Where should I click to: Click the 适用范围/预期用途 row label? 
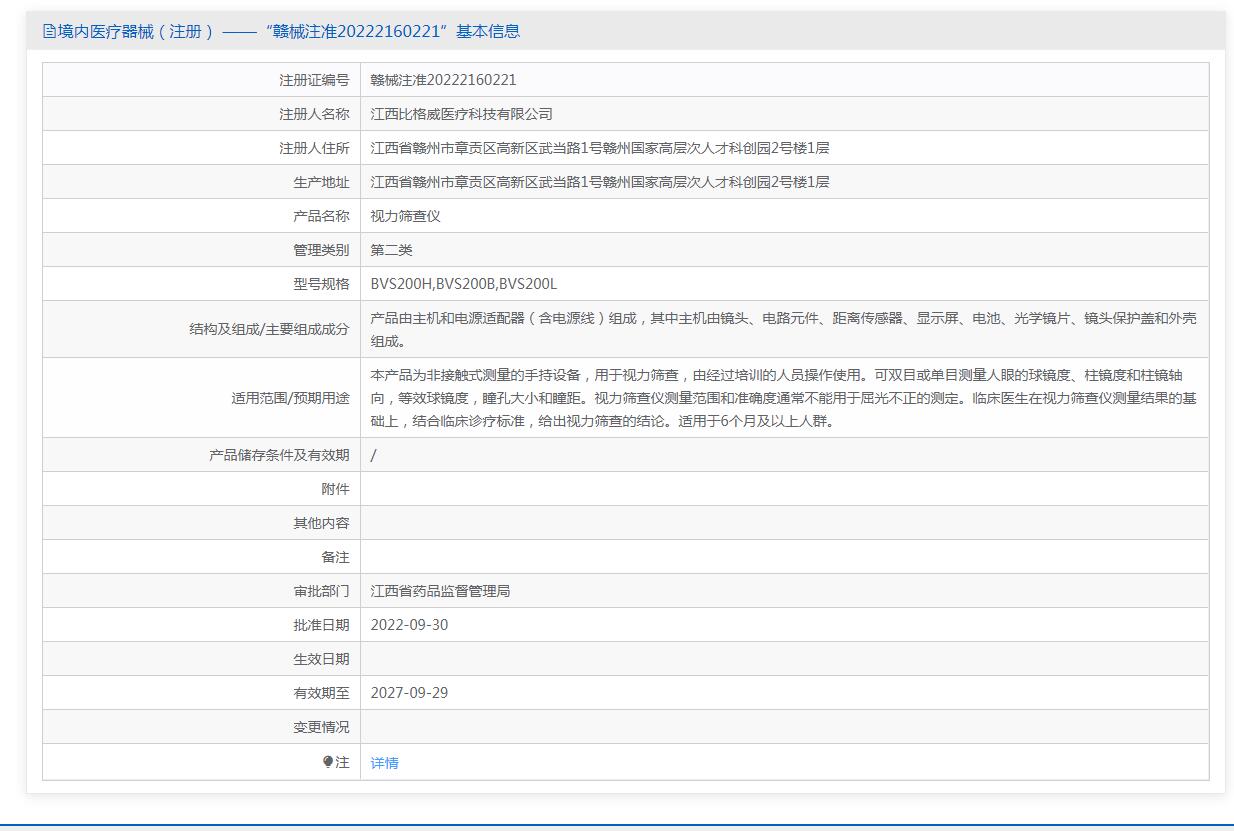click(x=290, y=398)
